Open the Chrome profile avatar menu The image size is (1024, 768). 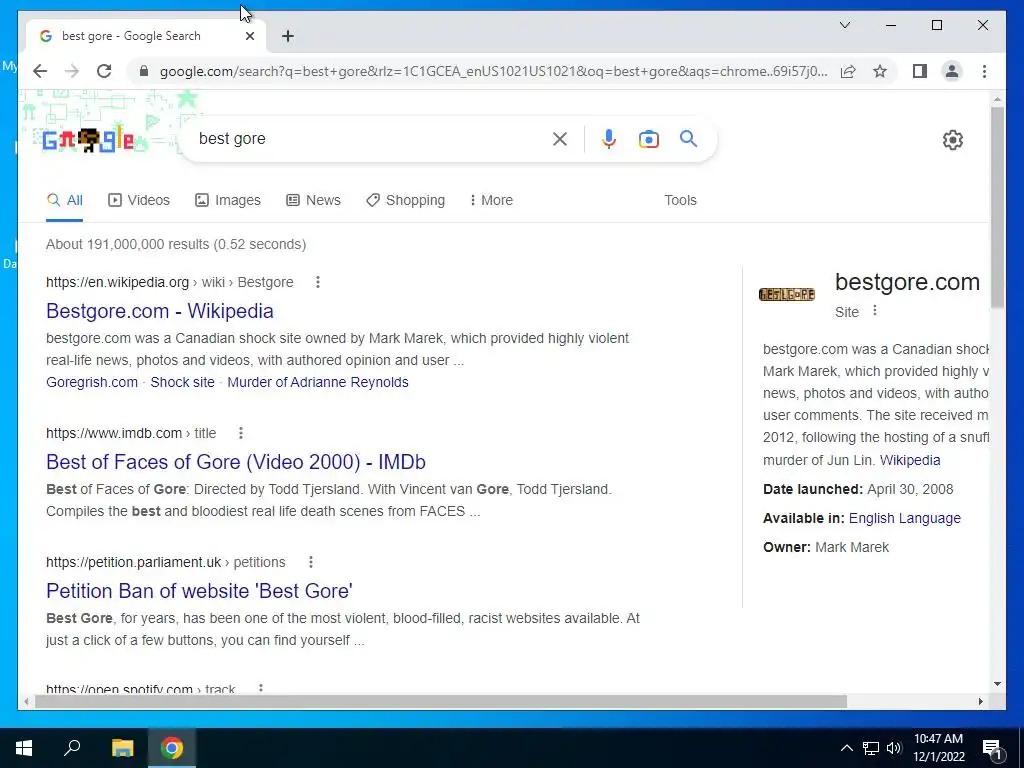(x=952, y=71)
